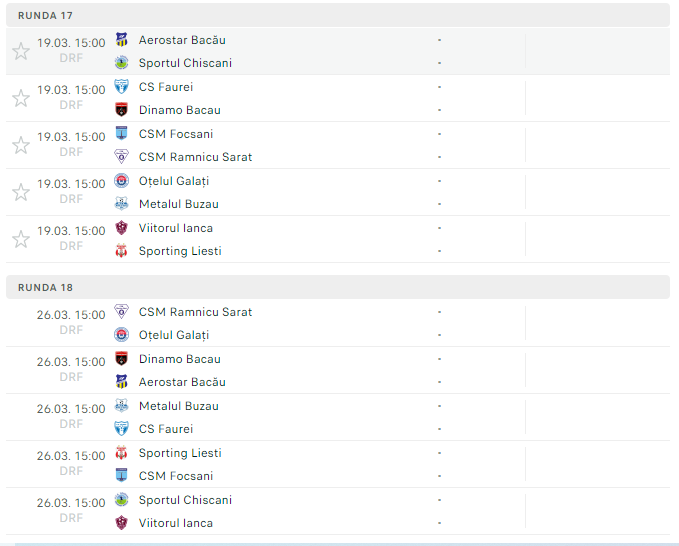Click the Aerostar Bacău crest in Runda 17
The width and height of the screenshot is (679, 546).
122,40
